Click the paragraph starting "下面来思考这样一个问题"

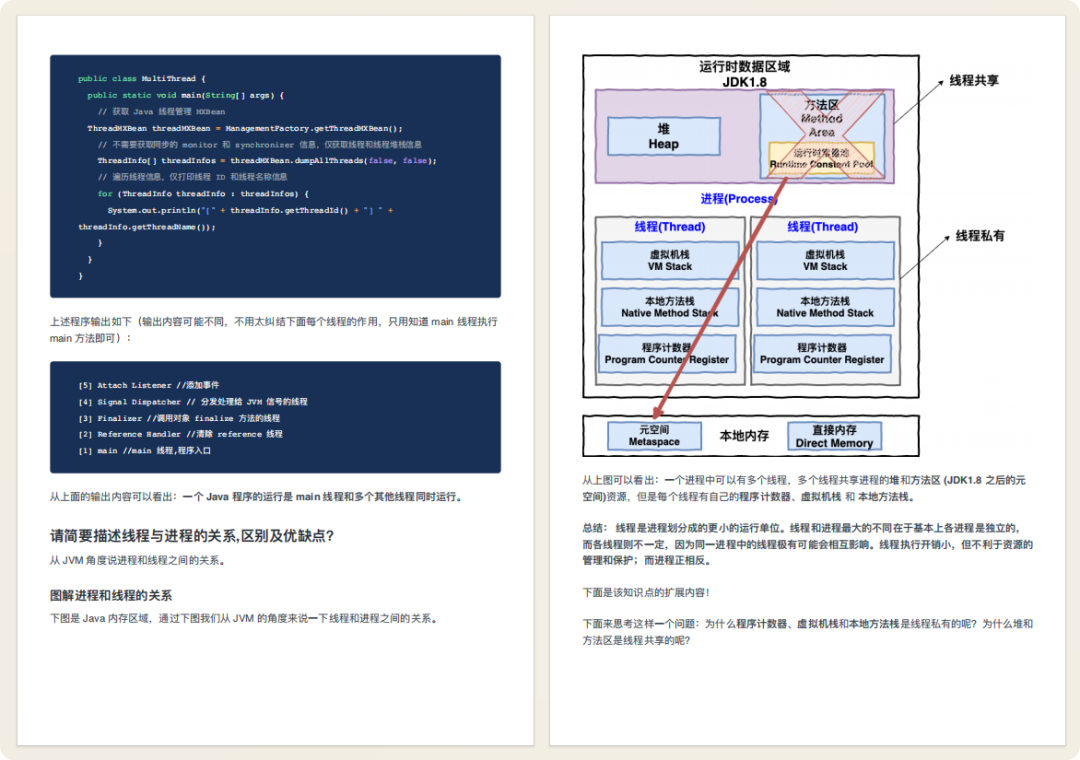[807, 632]
